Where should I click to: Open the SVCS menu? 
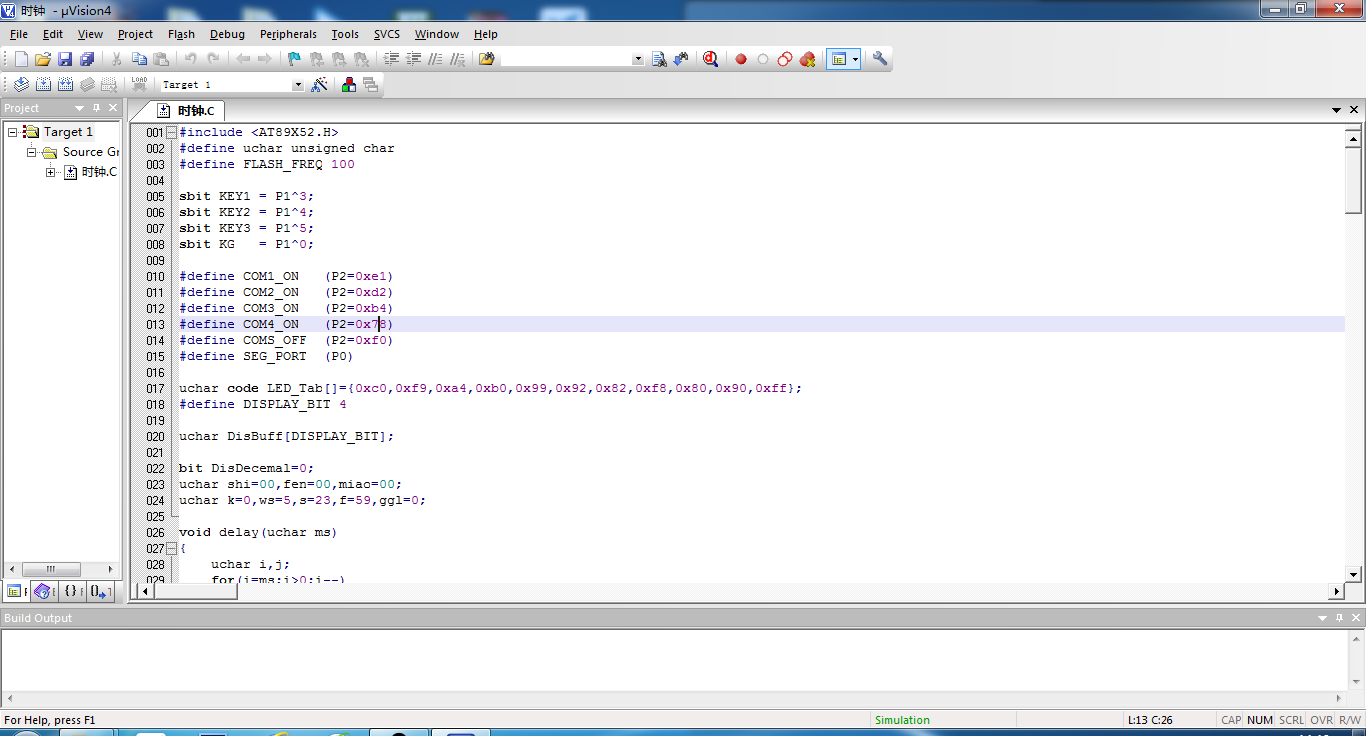387,34
